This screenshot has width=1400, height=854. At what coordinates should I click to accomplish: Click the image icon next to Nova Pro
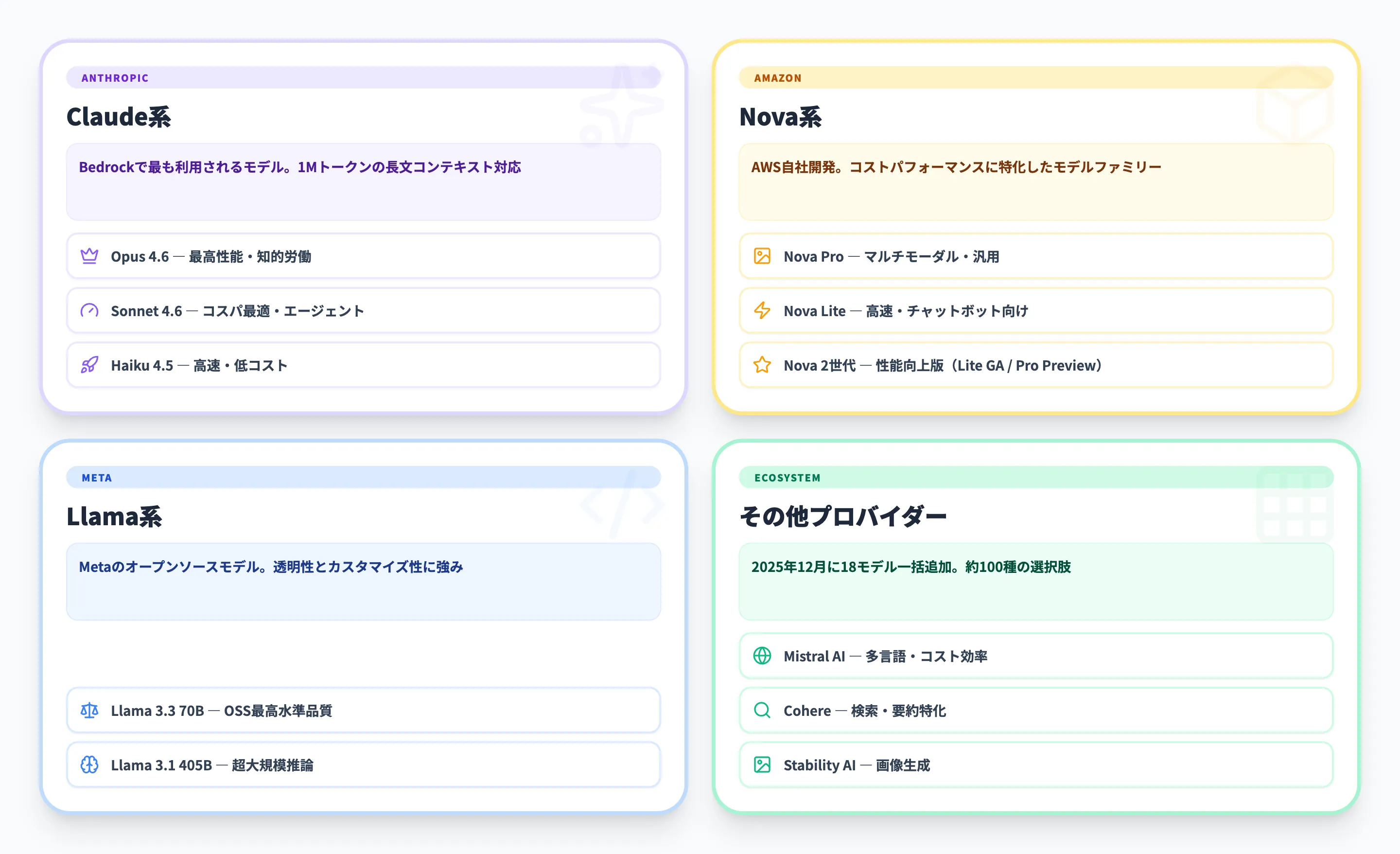(x=761, y=256)
